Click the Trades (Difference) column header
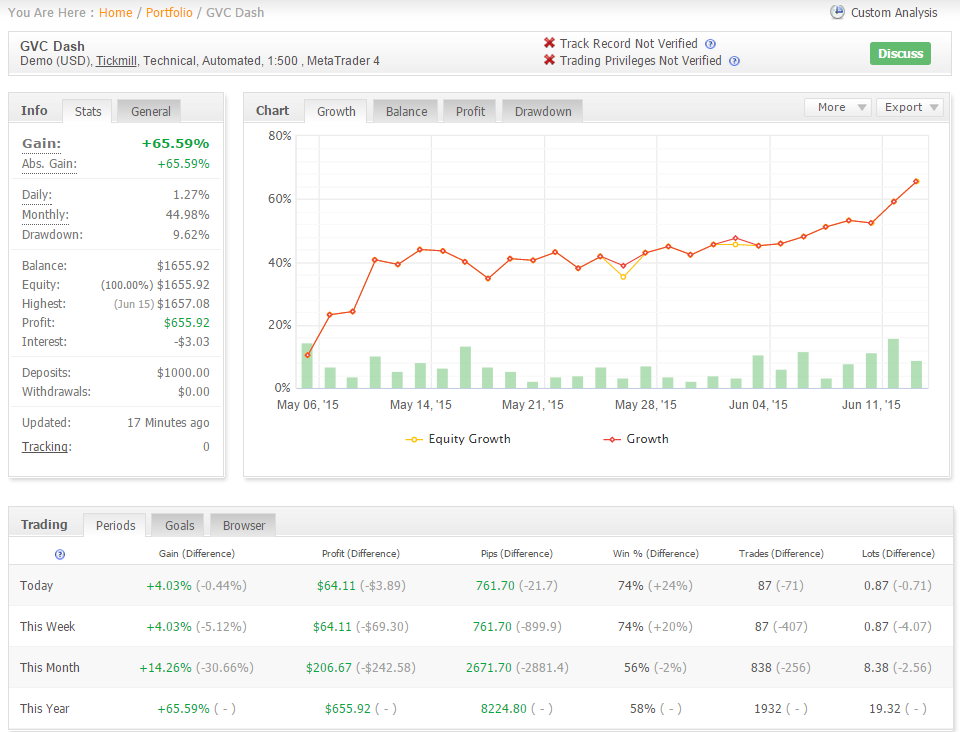The height and width of the screenshot is (732, 960). [x=781, y=553]
